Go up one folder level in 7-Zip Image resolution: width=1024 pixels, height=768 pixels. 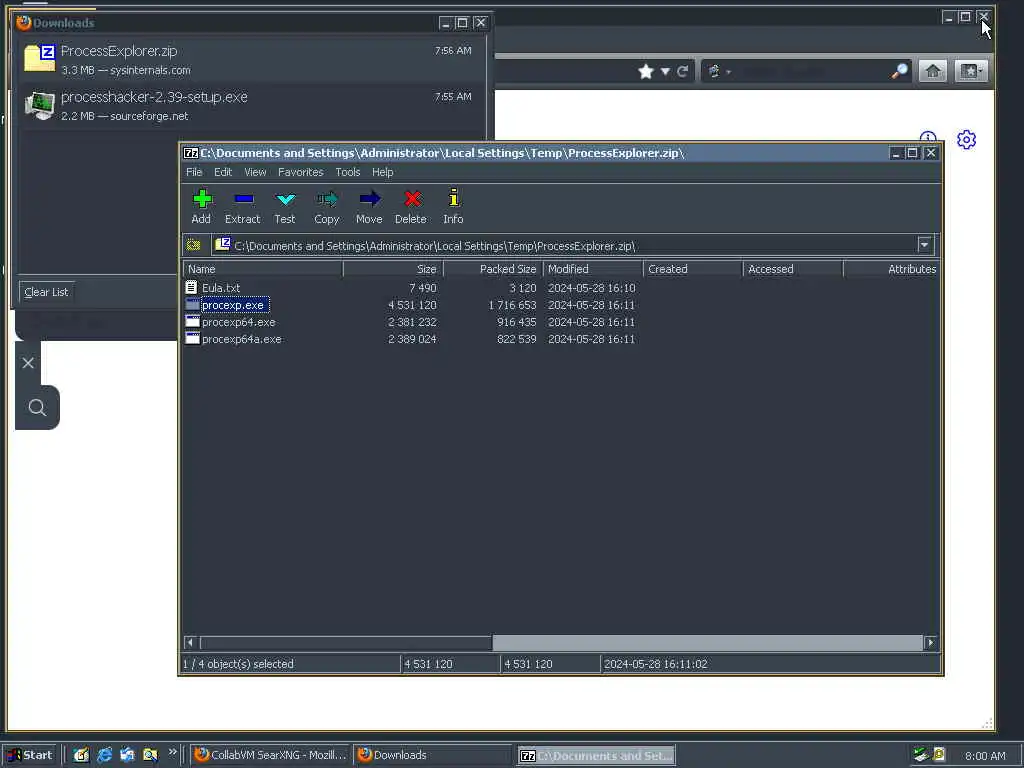(x=193, y=246)
